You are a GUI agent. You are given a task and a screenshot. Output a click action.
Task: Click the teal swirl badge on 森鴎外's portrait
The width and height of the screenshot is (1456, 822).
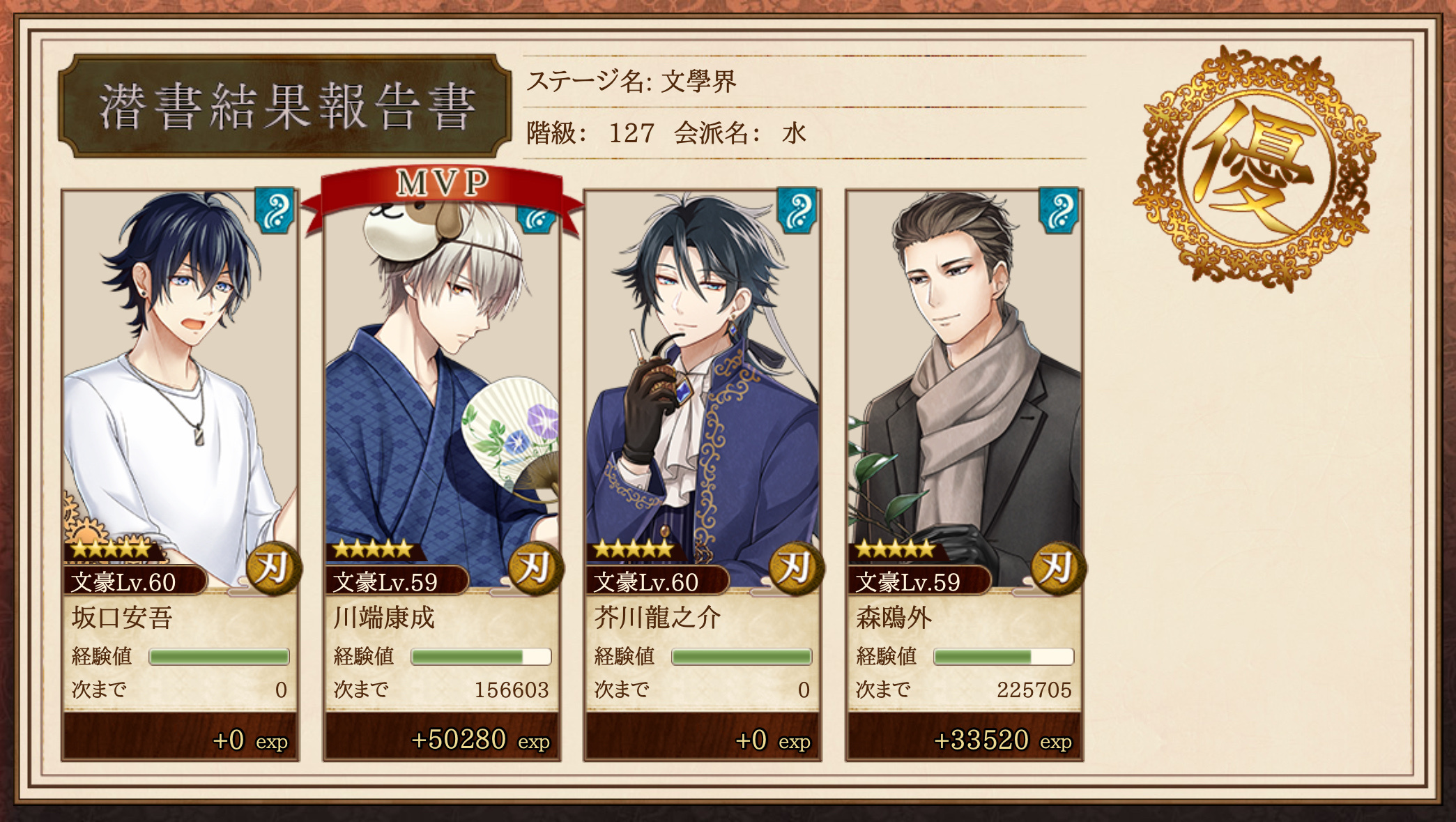click(x=1059, y=209)
